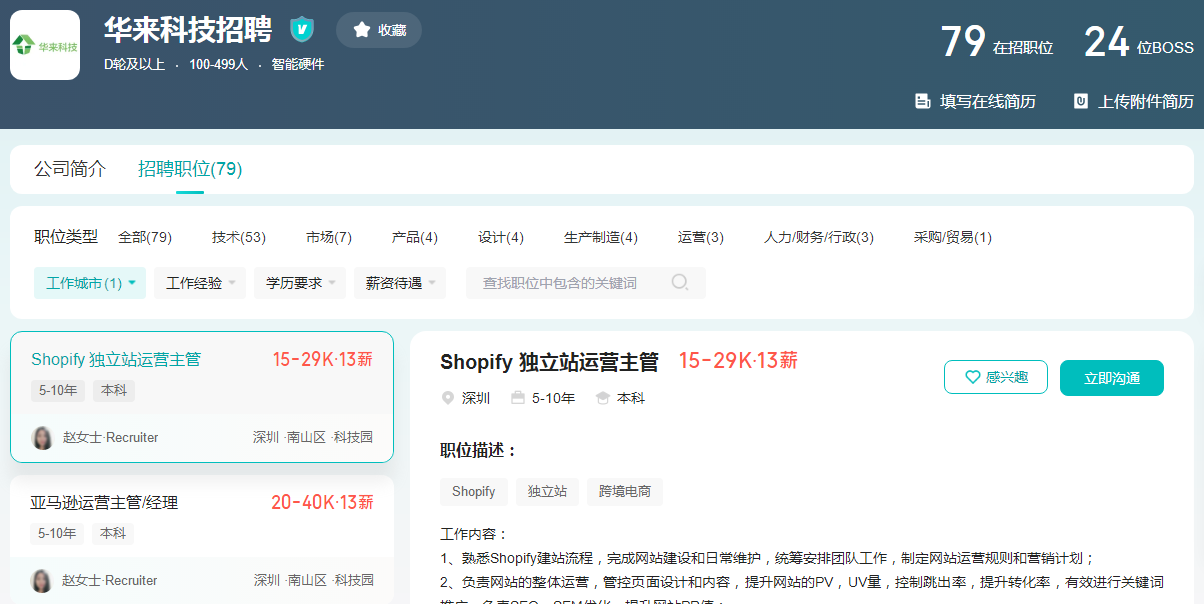Image resolution: width=1204 pixels, height=604 pixels.
Task: Click the verified shield badge icon
Action: (x=302, y=30)
